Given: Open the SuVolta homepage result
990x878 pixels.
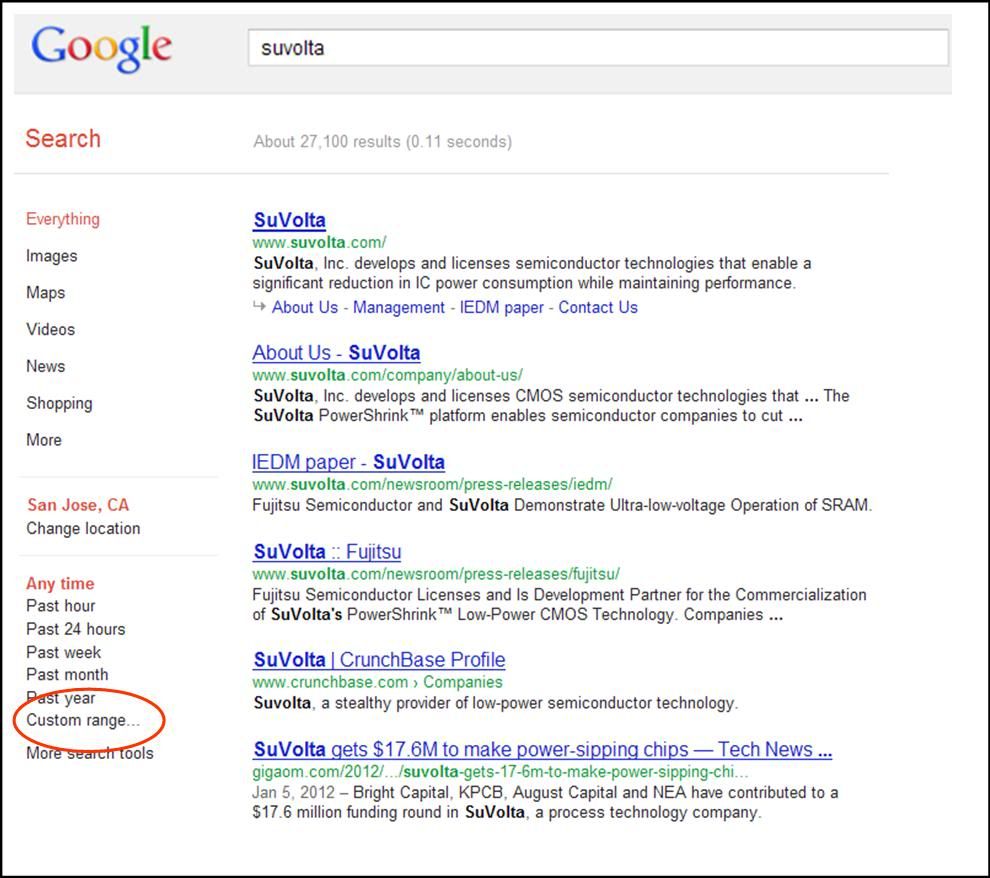Looking at the screenshot, I should point(289,220).
